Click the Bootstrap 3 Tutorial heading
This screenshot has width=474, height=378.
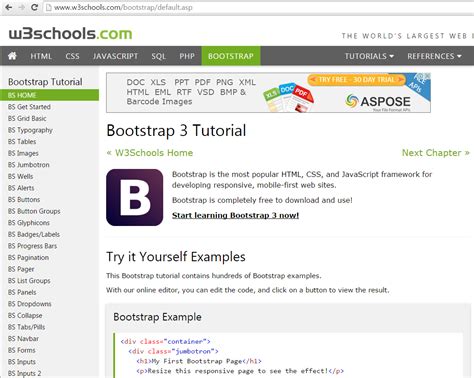[x=176, y=130]
